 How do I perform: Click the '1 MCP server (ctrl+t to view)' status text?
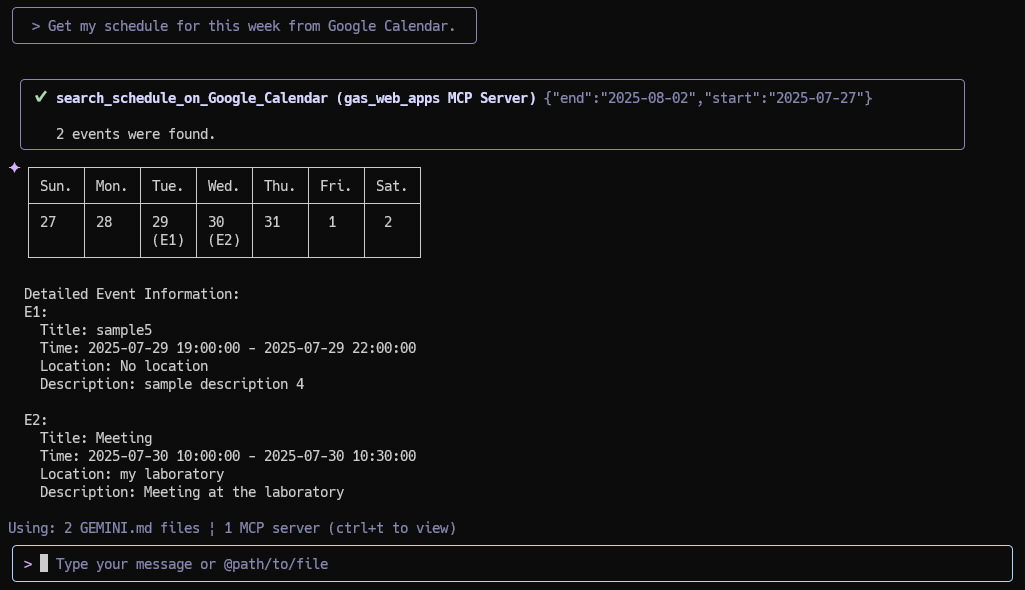click(x=340, y=528)
